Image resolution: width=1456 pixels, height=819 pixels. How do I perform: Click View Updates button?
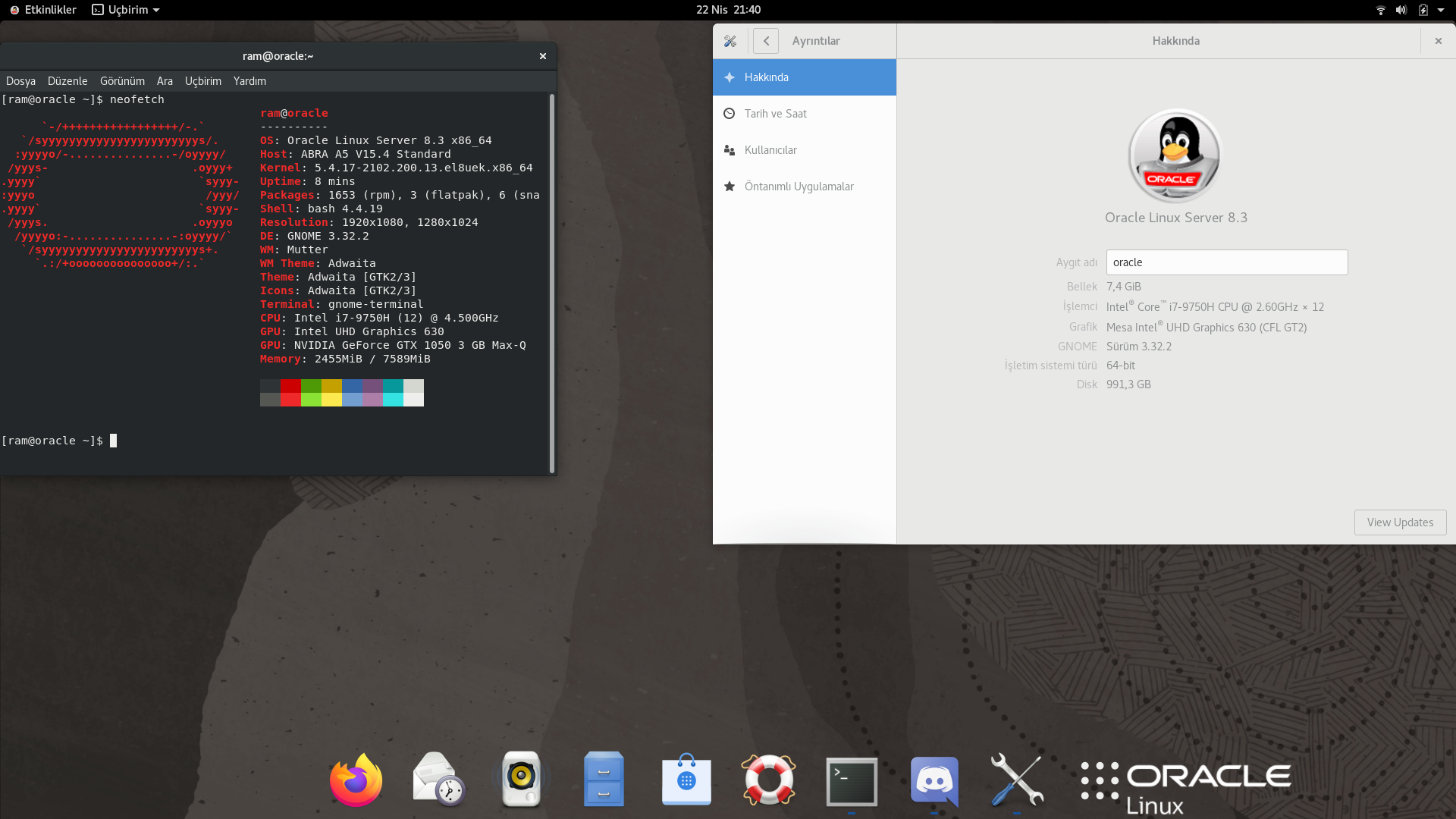(1400, 522)
